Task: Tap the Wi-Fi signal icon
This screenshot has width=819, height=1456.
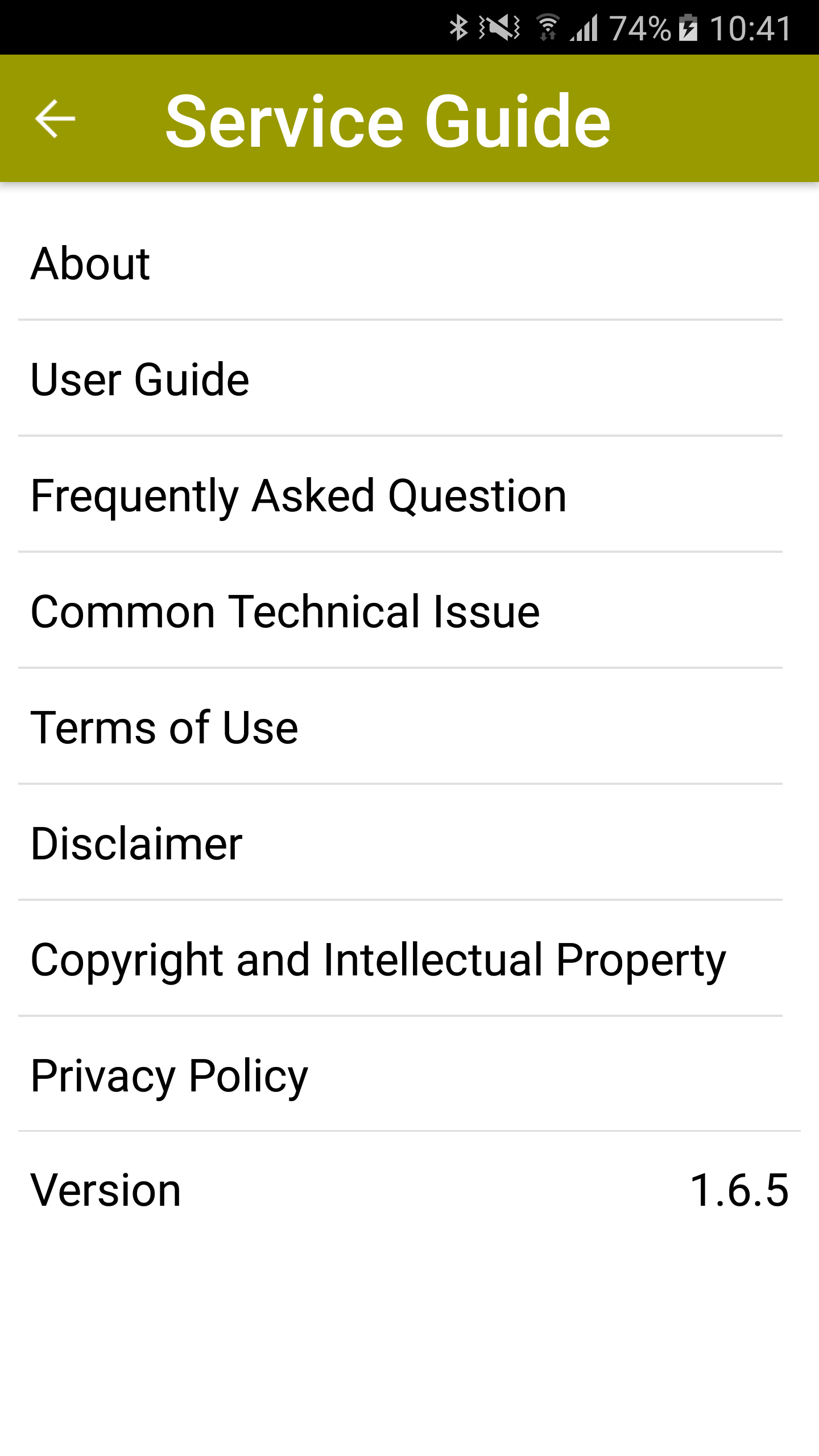Action: pyautogui.click(x=548, y=28)
